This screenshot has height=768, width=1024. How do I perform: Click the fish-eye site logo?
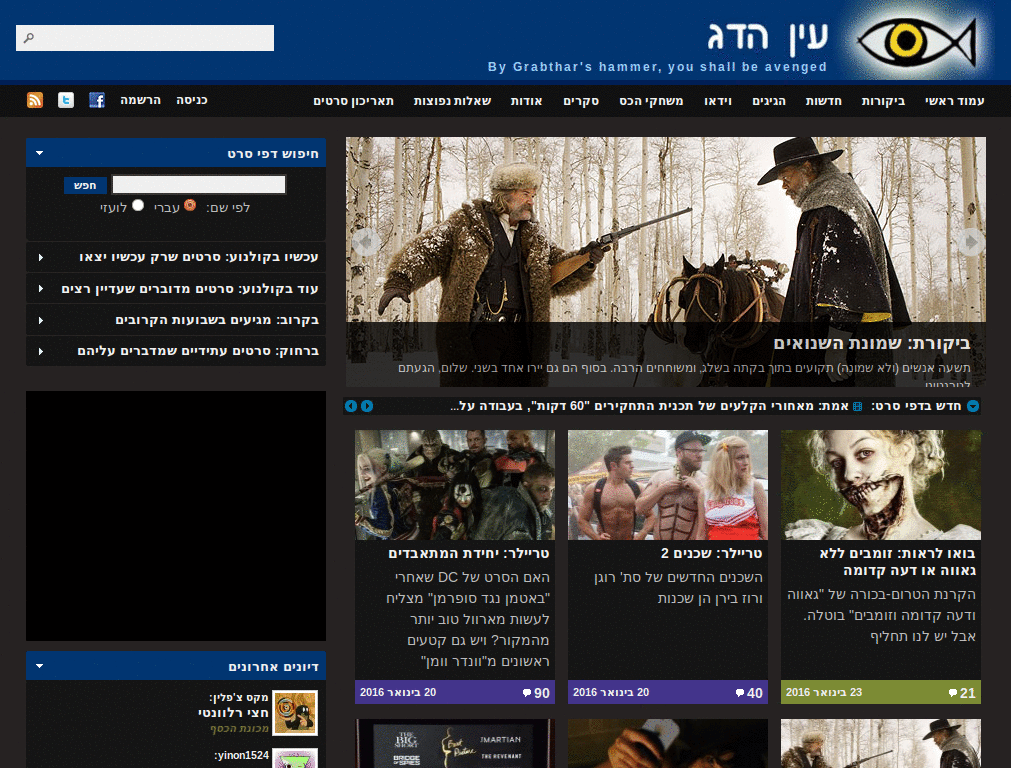(x=917, y=42)
